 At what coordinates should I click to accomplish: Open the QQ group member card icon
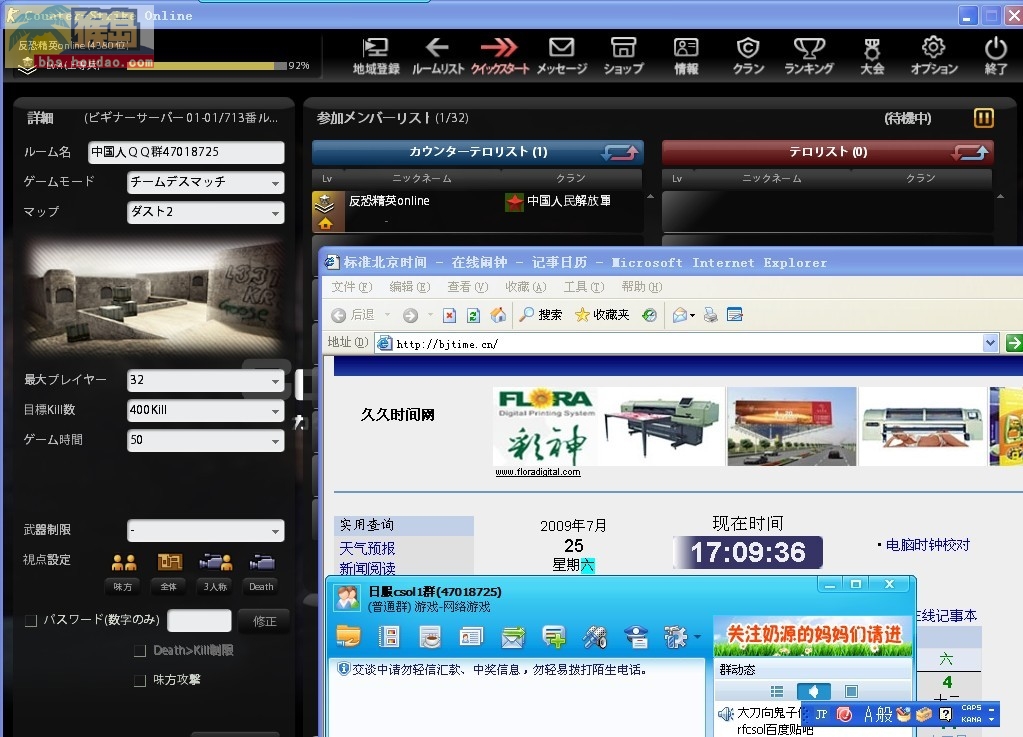click(x=471, y=636)
